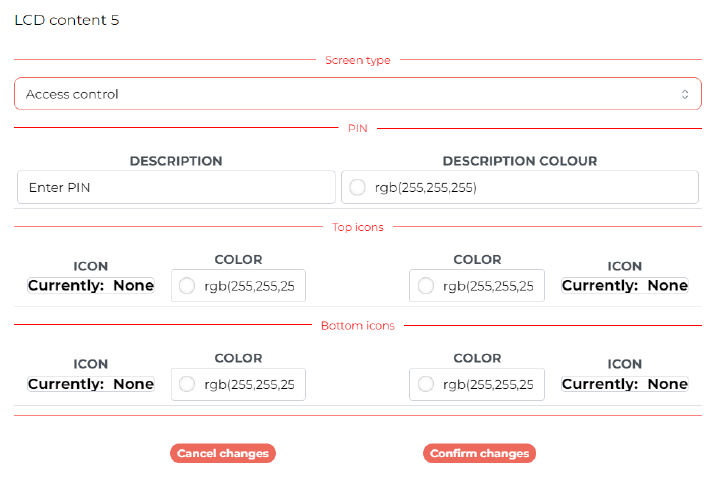Click top icons right colour rgb field

(477, 286)
